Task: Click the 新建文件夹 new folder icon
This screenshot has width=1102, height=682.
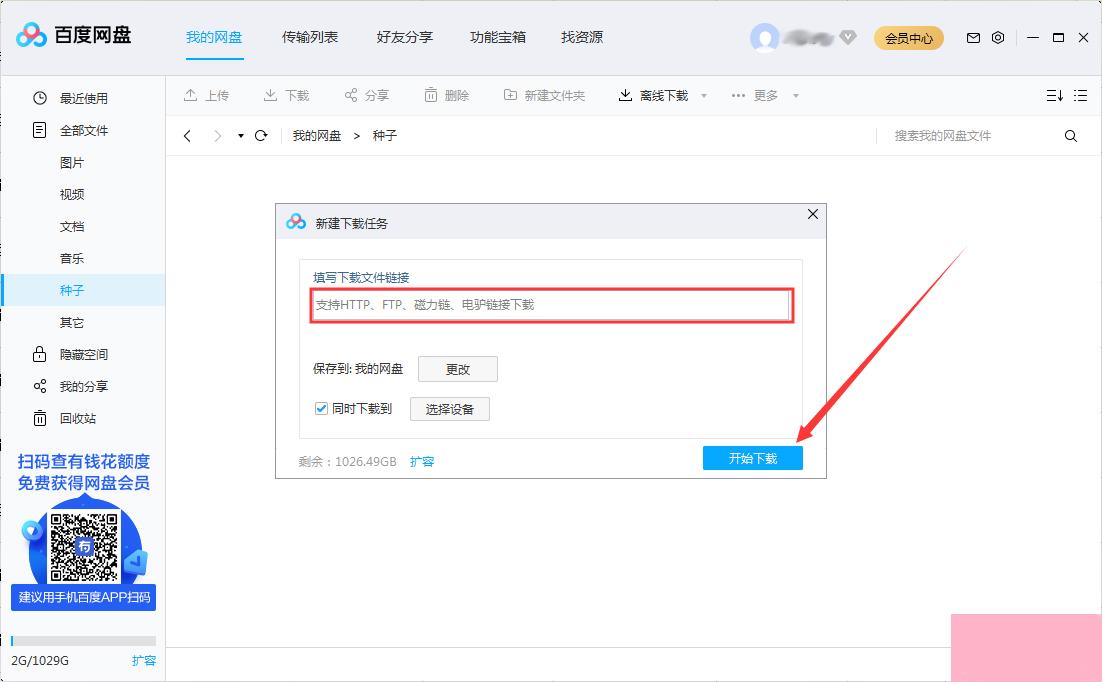Action: pos(510,95)
